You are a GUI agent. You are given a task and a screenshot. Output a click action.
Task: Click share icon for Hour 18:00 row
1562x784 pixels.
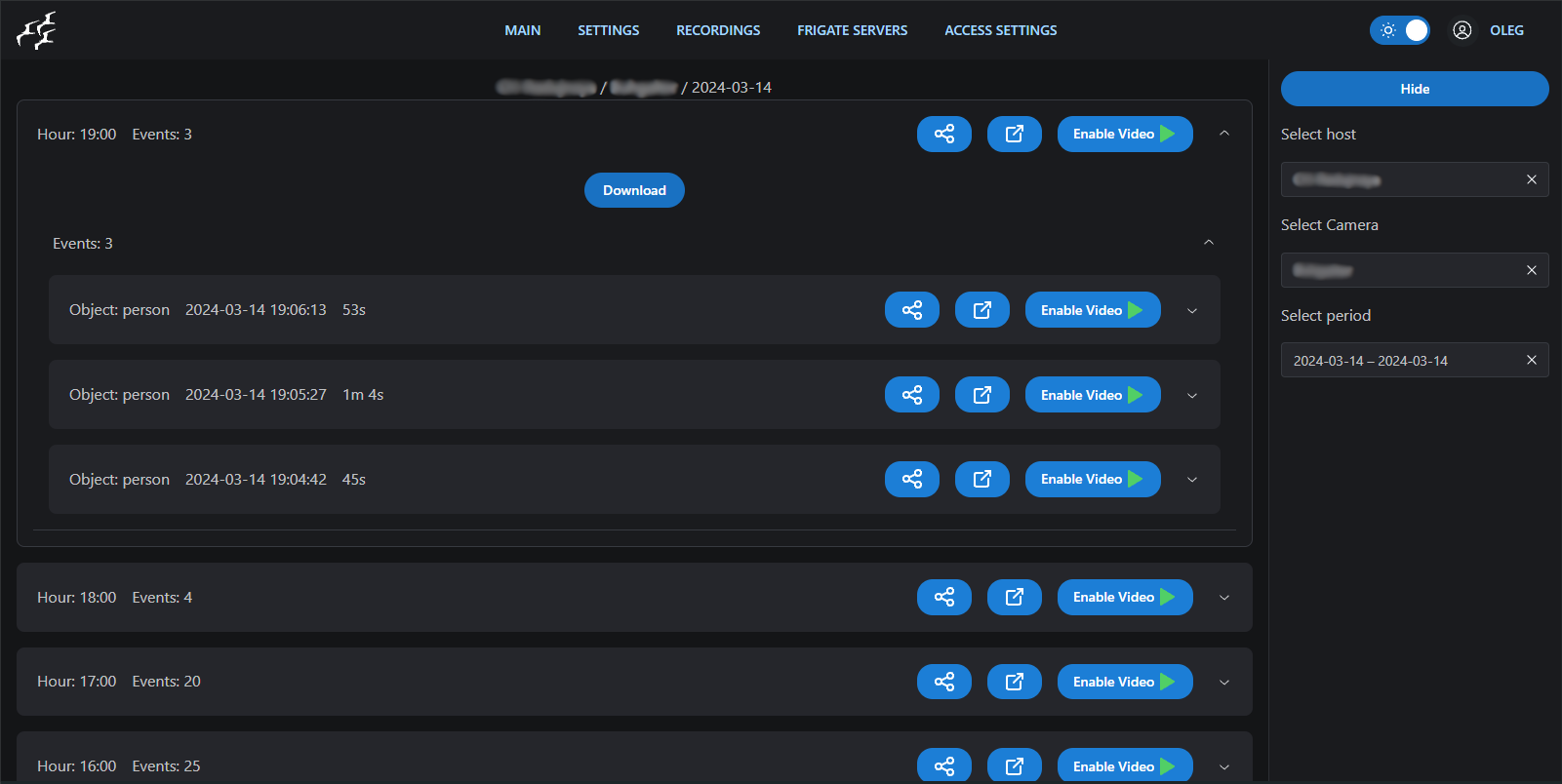coord(943,597)
